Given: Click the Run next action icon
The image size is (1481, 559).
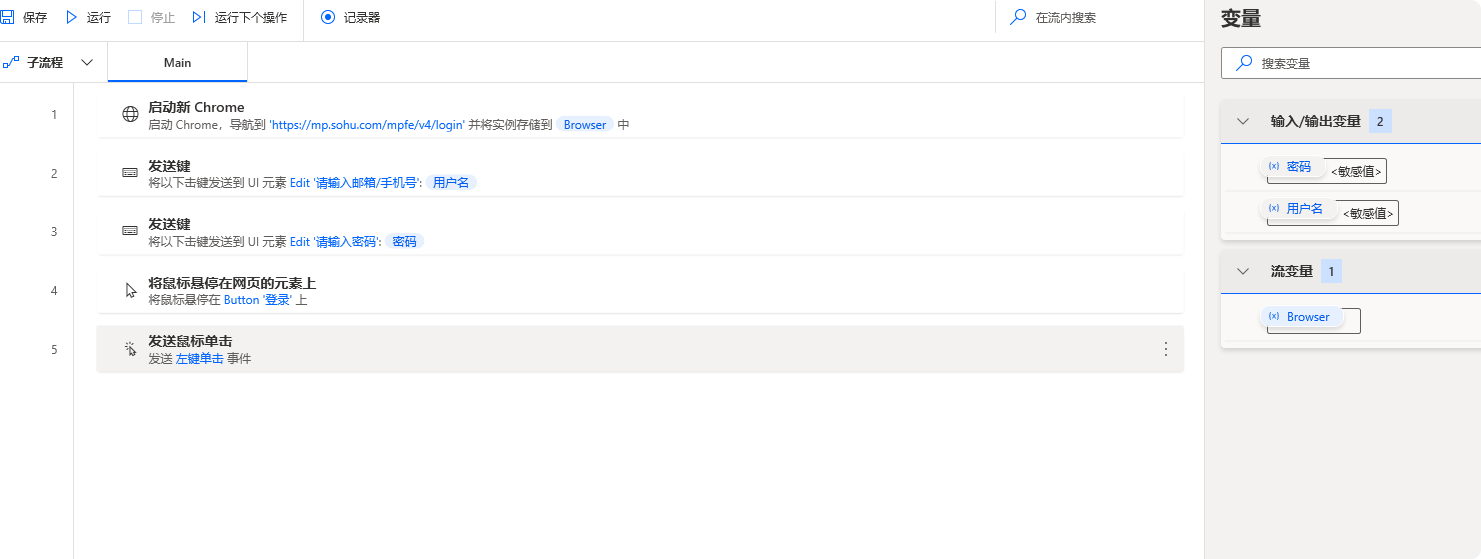Looking at the screenshot, I should click(199, 17).
